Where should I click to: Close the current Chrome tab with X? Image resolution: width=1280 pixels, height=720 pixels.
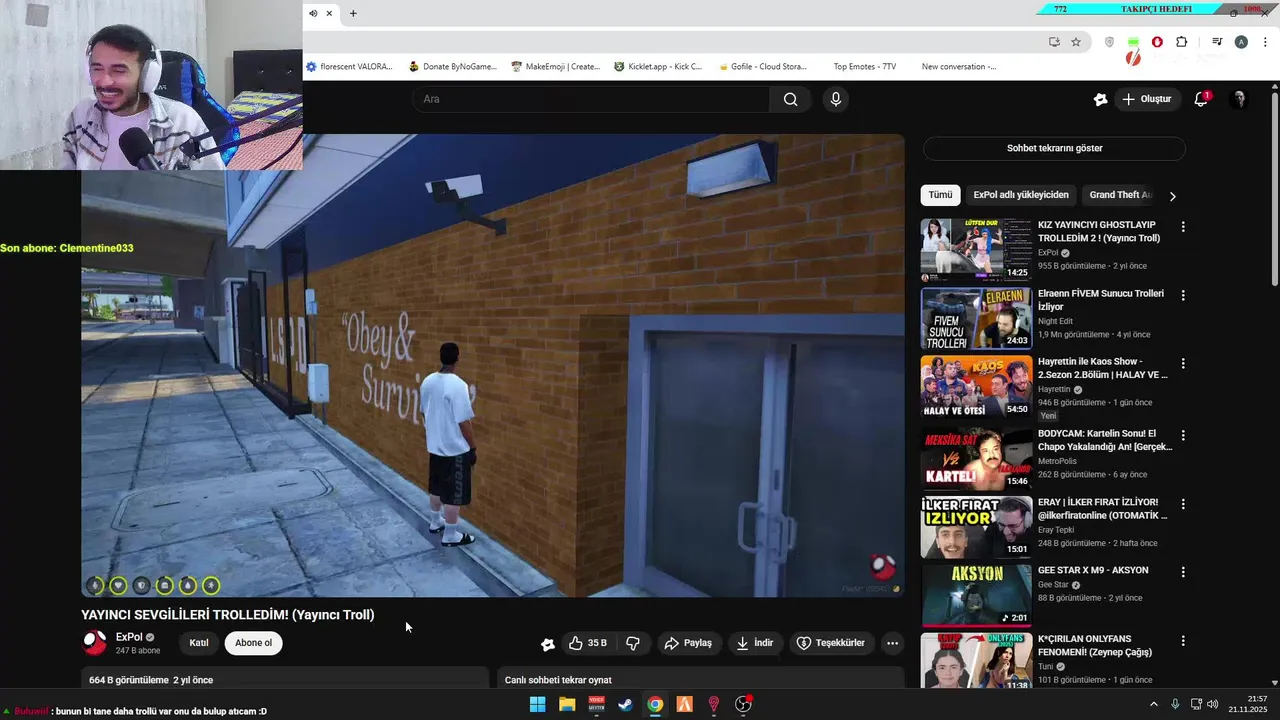tap(329, 13)
